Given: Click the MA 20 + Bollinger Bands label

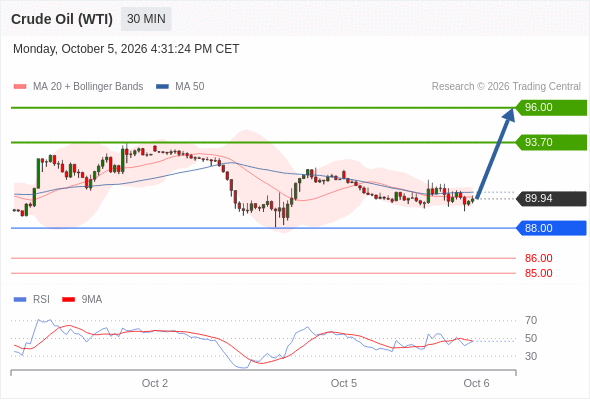Looking at the screenshot, I should 88,87.
